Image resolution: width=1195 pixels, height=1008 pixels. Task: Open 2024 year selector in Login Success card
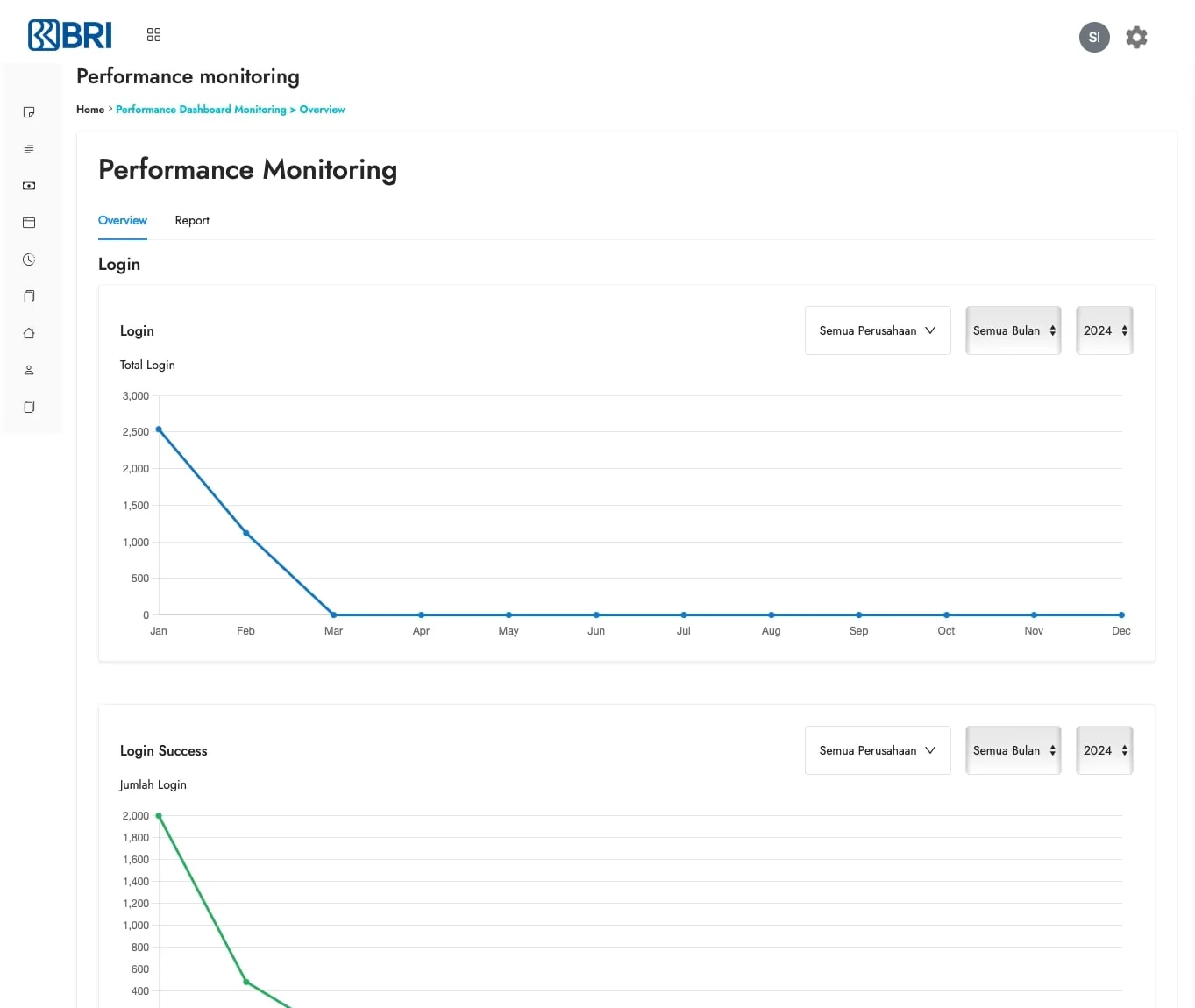[1105, 750]
